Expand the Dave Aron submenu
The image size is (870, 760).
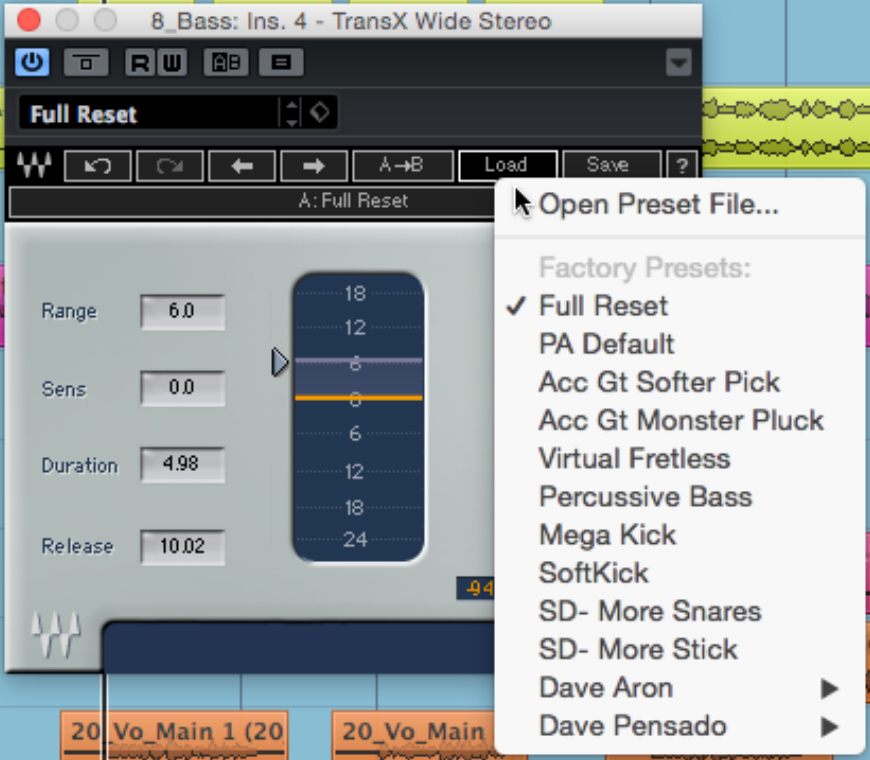pyautogui.click(x=680, y=688)
